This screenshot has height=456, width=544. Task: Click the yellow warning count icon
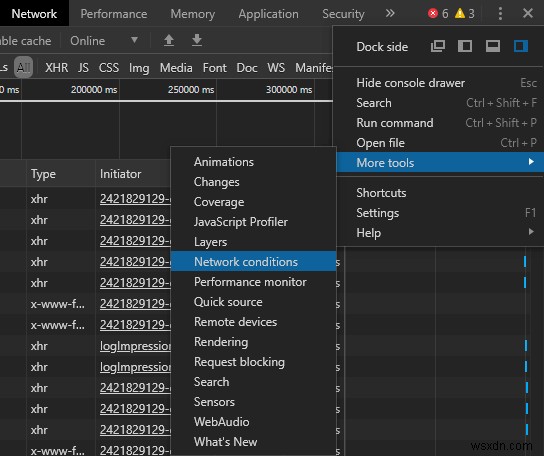460,14
